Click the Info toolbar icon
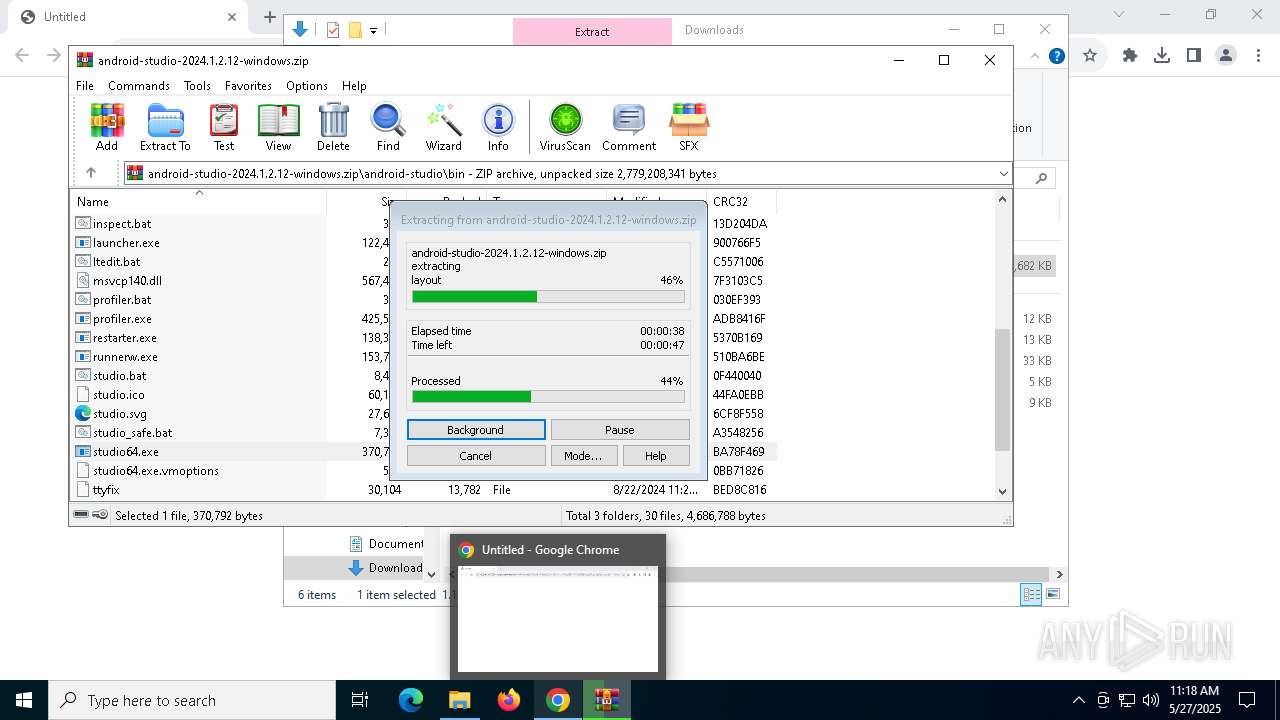Screen dimensions: 1280x720 click(x=498, y=127)
